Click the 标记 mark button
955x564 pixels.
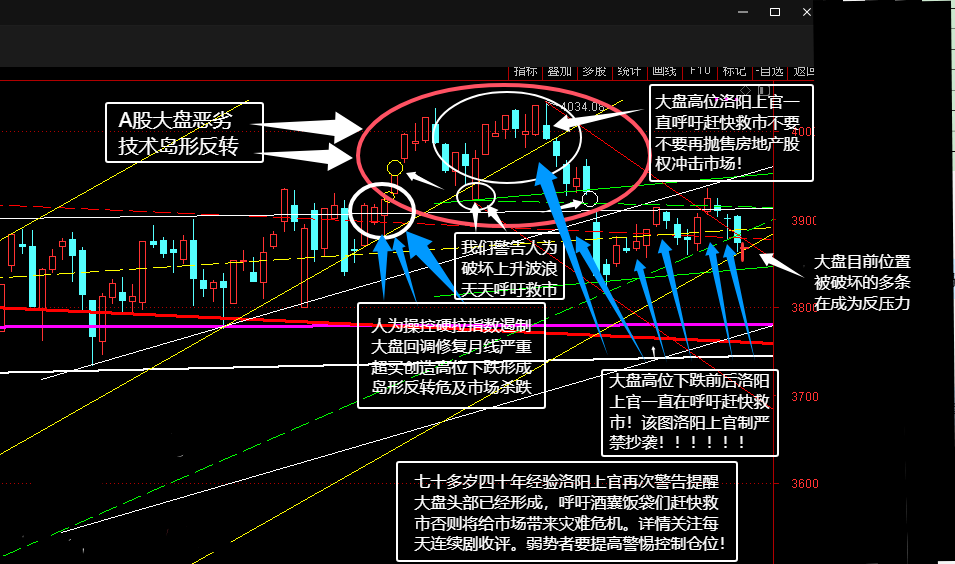pyautogui.click(x=735, y=72)
